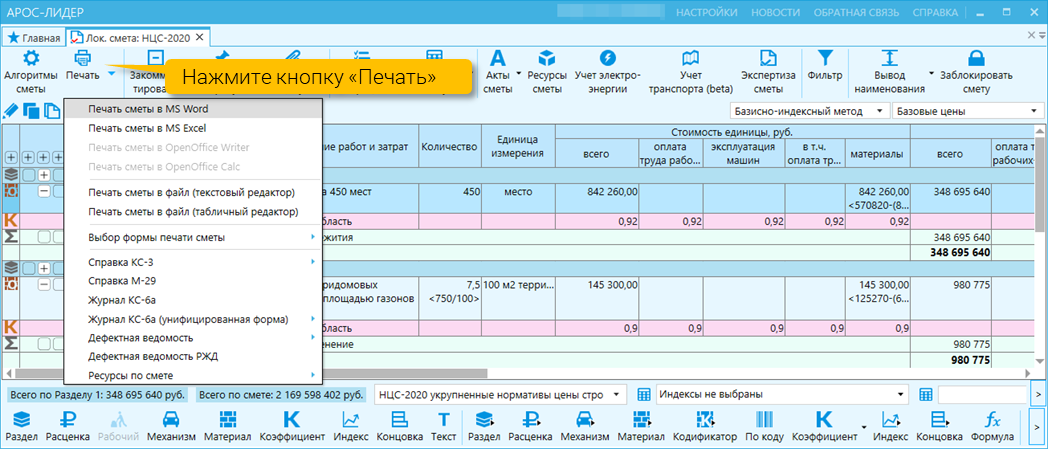Viewport: 1048px width, 449px height.
Task: Click Концовка icon next to Формула
Action: (x=940, y=420)
